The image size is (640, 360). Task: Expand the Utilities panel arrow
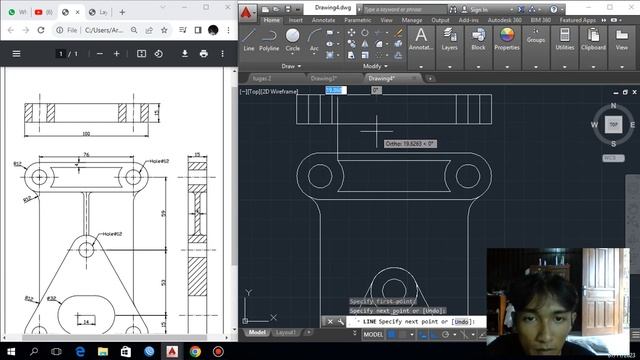[564, 67]
